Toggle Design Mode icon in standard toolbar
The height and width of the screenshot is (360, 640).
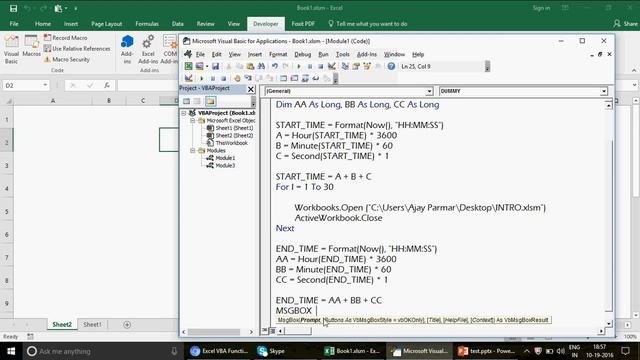331,66
